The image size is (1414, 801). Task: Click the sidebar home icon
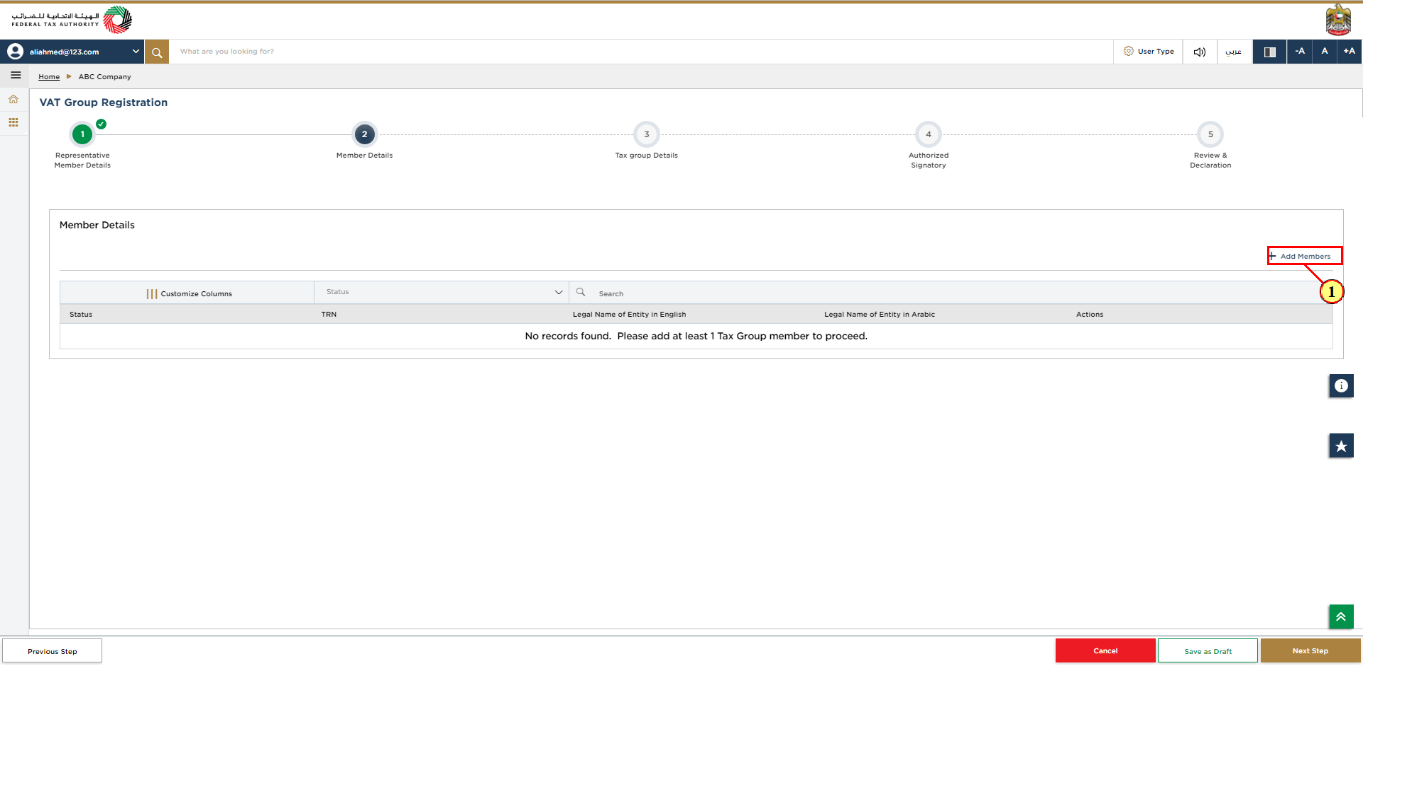13,99
